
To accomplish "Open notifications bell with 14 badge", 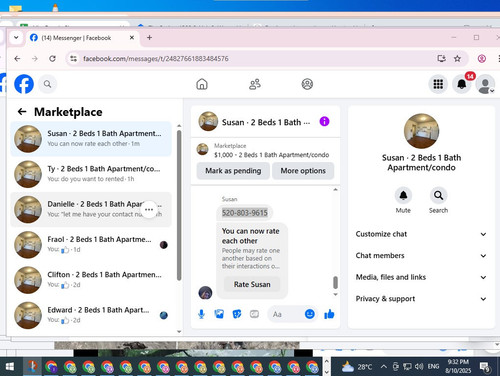I will [462, 84].
